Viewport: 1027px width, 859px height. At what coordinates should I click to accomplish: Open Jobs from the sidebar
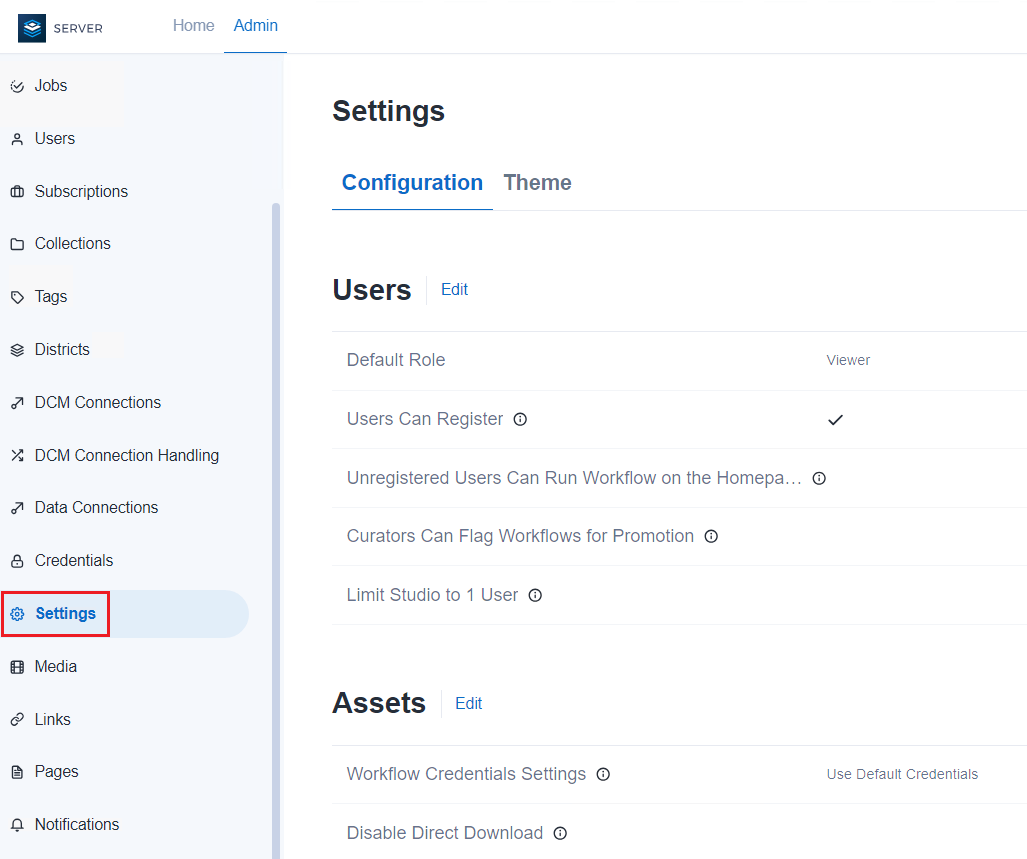pyautogui.click(x=50, y=86)
